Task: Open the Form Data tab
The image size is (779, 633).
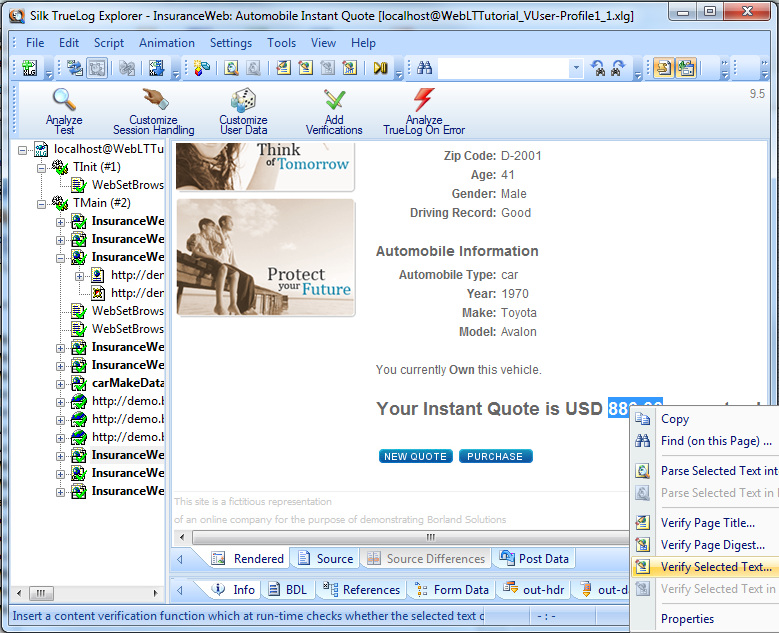Action: tap(460, 590)
